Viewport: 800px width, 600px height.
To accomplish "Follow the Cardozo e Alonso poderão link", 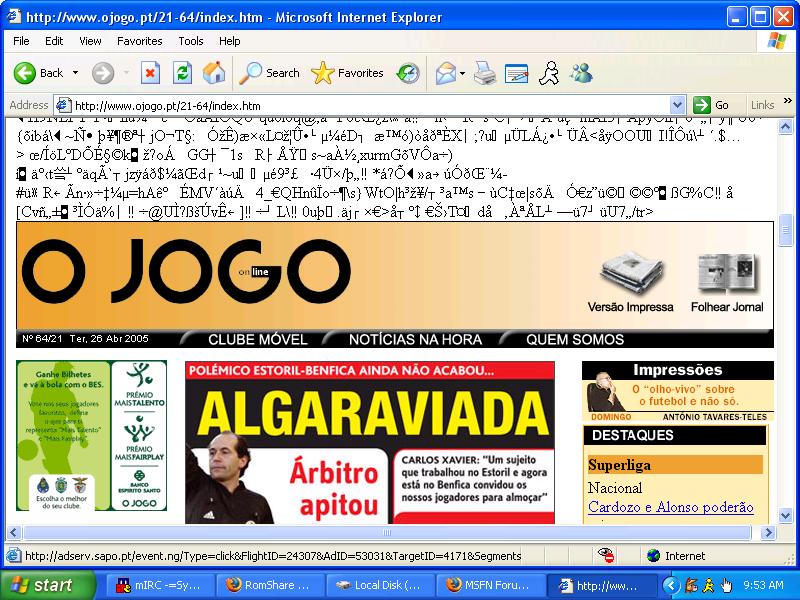I will [671, 507].
